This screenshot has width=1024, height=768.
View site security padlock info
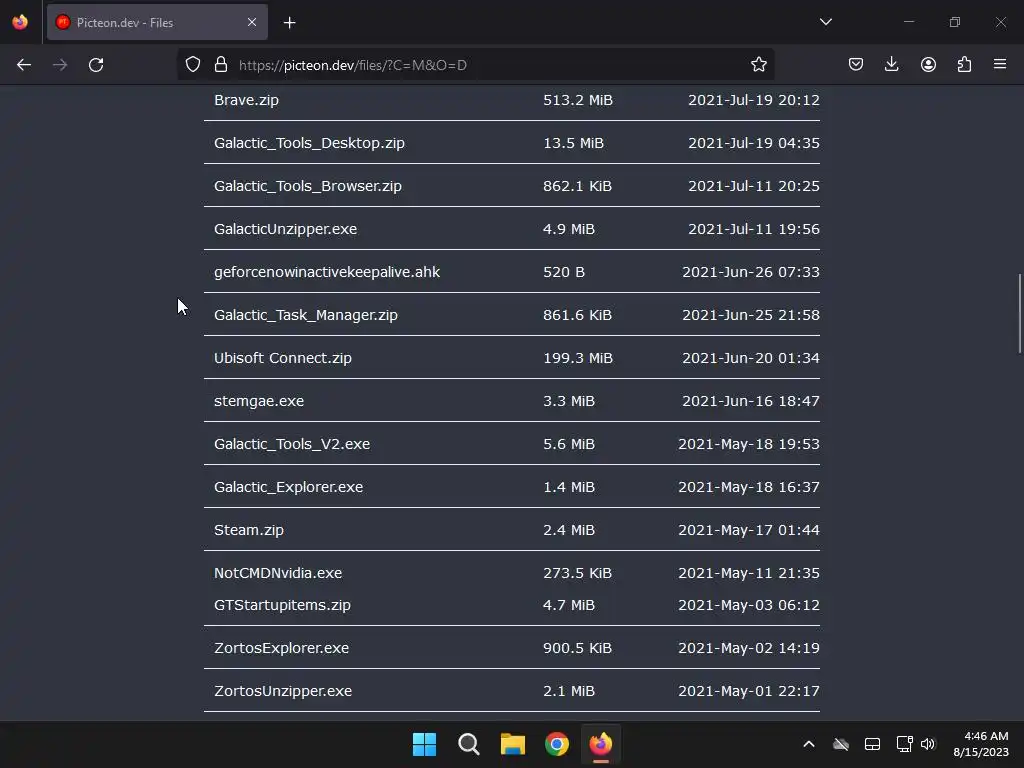click(221, 65)
